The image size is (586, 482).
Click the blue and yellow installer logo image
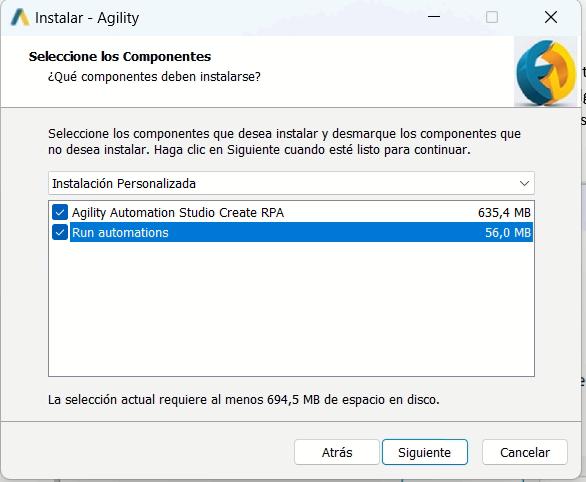pos(545,71)
